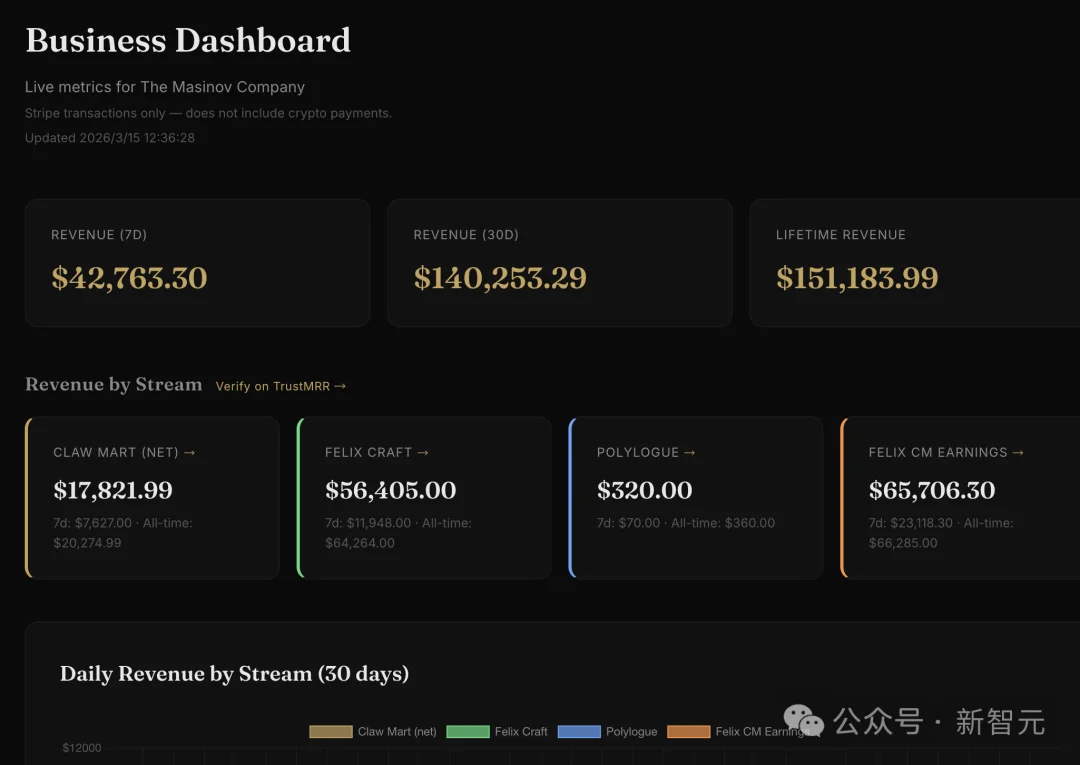The height and width of the screenshot is (765, 1080).
Task: Click the tan Claw Mart legend swatch
Action: pyautogui.click(x=331, y=732)
